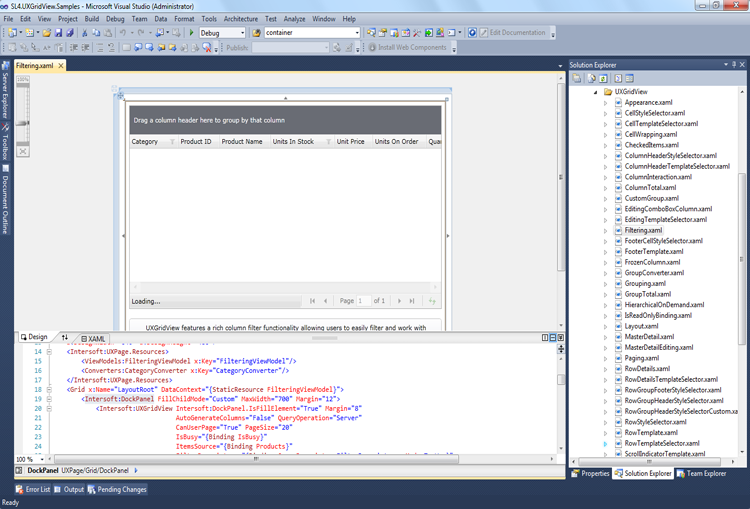Click the Add New Item toolbar icon
The image size is (750, 509).
[30, 33]
